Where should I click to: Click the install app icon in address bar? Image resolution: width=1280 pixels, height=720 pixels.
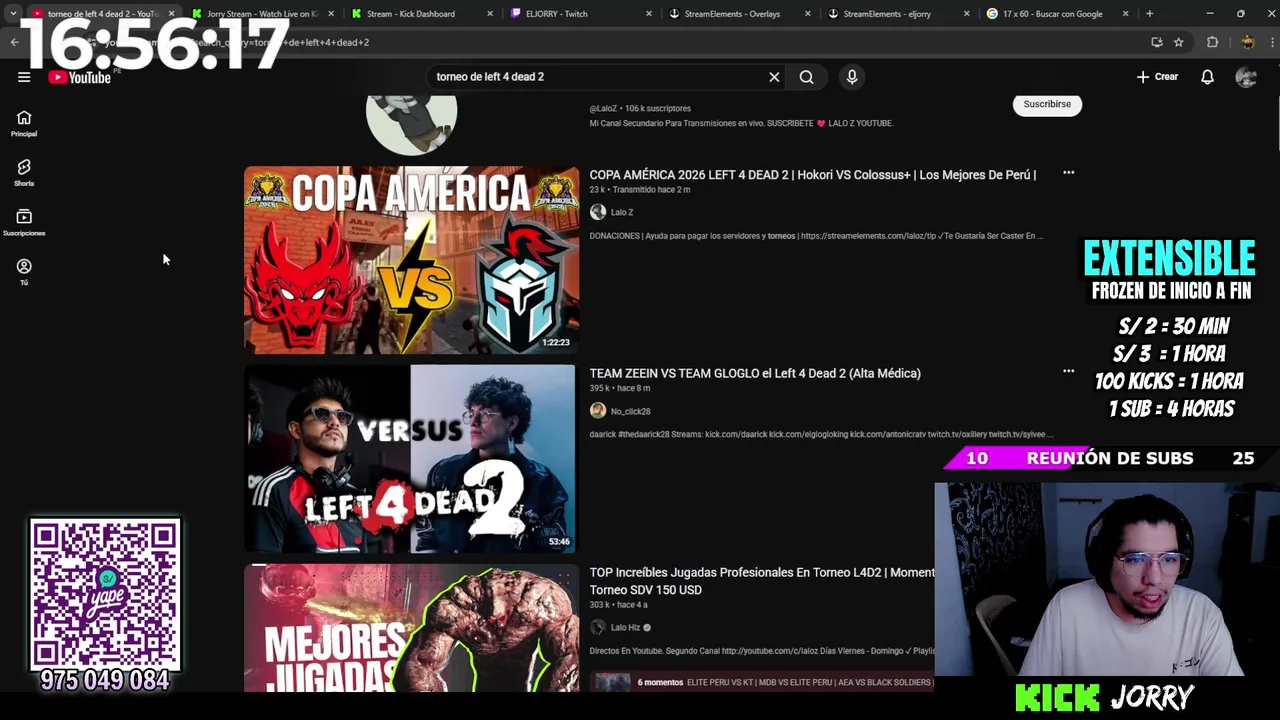click(1157, 42)
